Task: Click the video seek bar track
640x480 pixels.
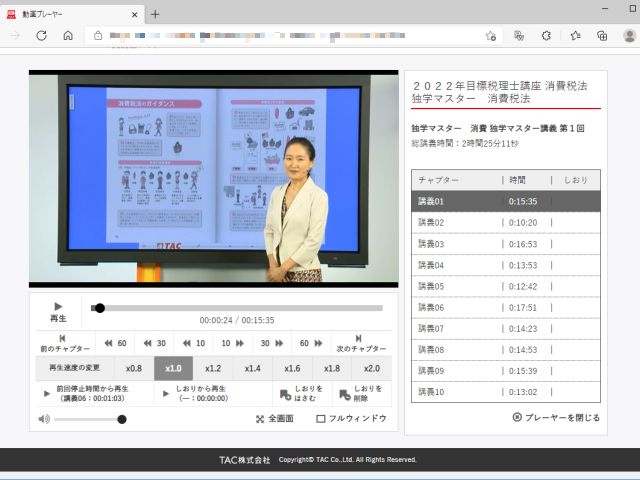Action: pyautogui.click(x=240, y=308)
